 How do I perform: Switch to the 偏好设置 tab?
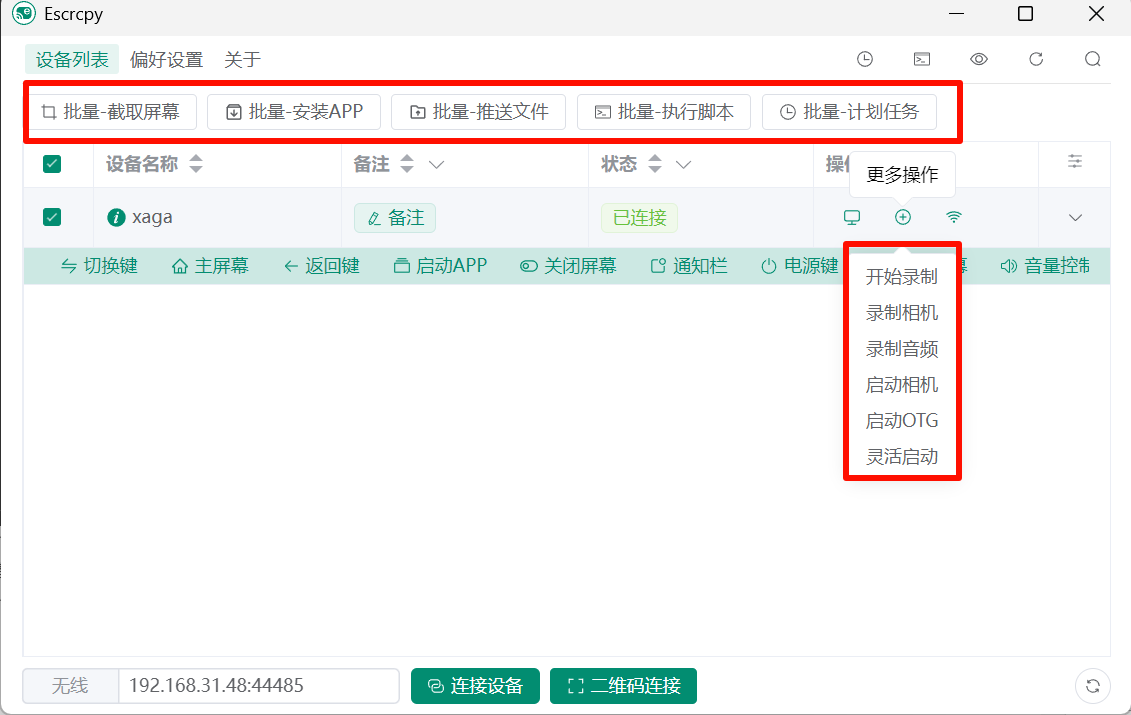pyautogui.click(x=166, y=59)
